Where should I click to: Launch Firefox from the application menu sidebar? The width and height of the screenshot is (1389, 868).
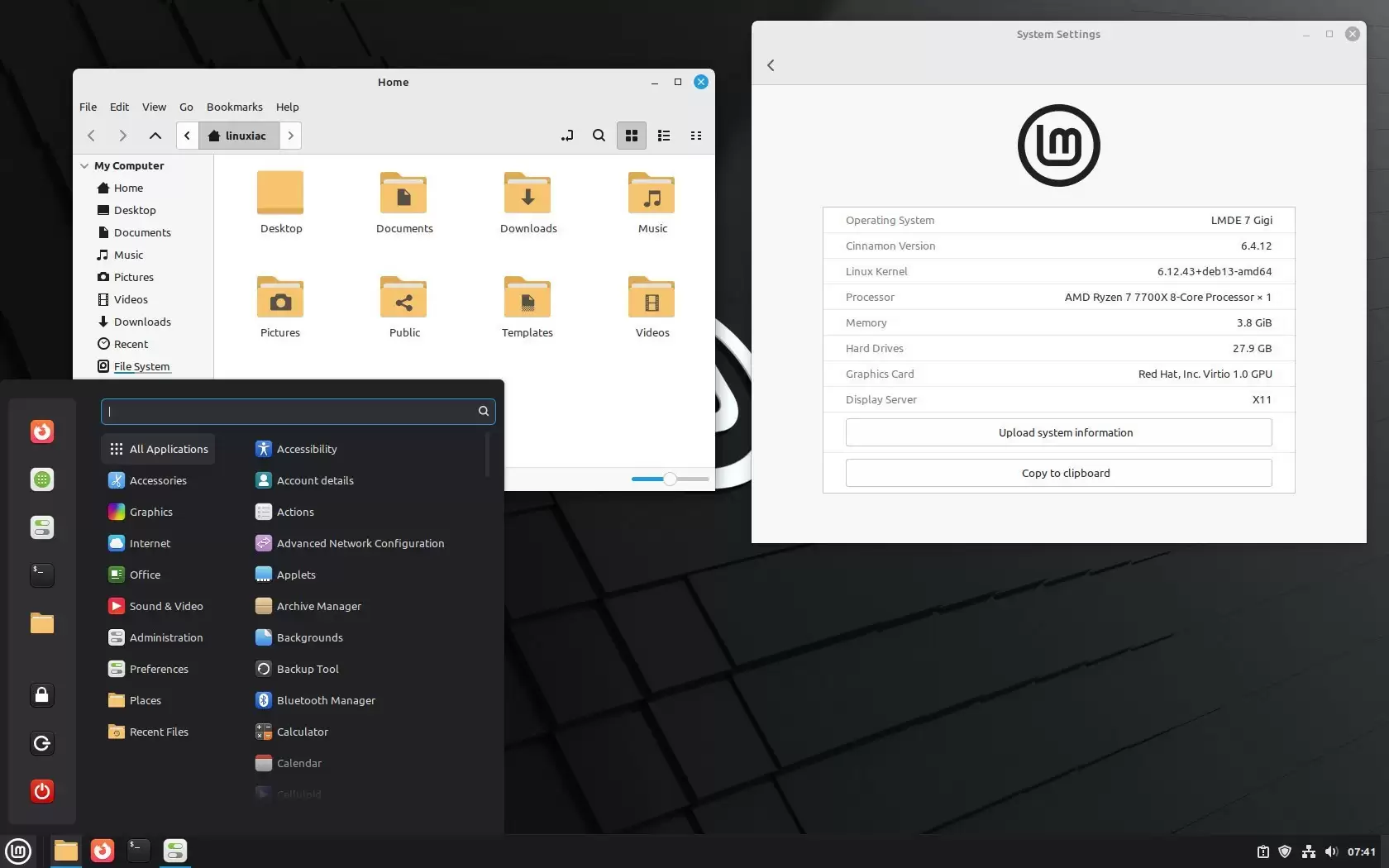click(41, 431)
